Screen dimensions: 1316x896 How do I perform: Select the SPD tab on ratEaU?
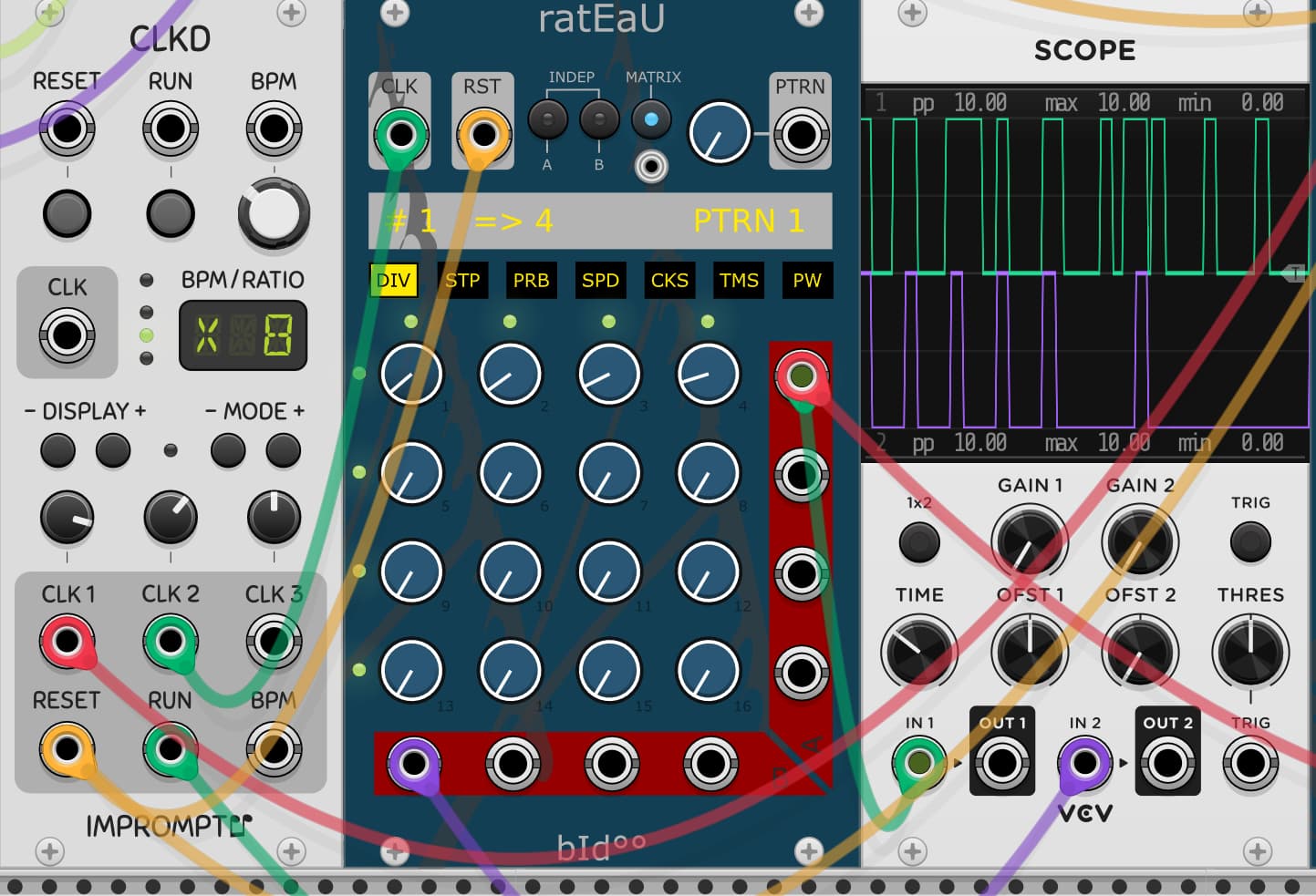point(600,280)
